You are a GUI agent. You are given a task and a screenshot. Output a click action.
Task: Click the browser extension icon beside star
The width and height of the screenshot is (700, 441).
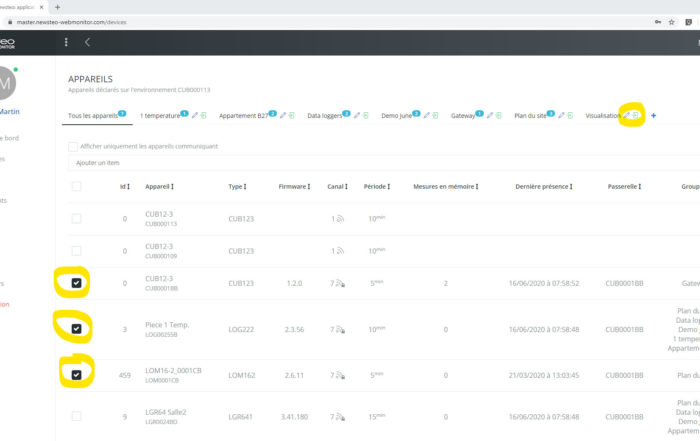[x=688, y=22]
